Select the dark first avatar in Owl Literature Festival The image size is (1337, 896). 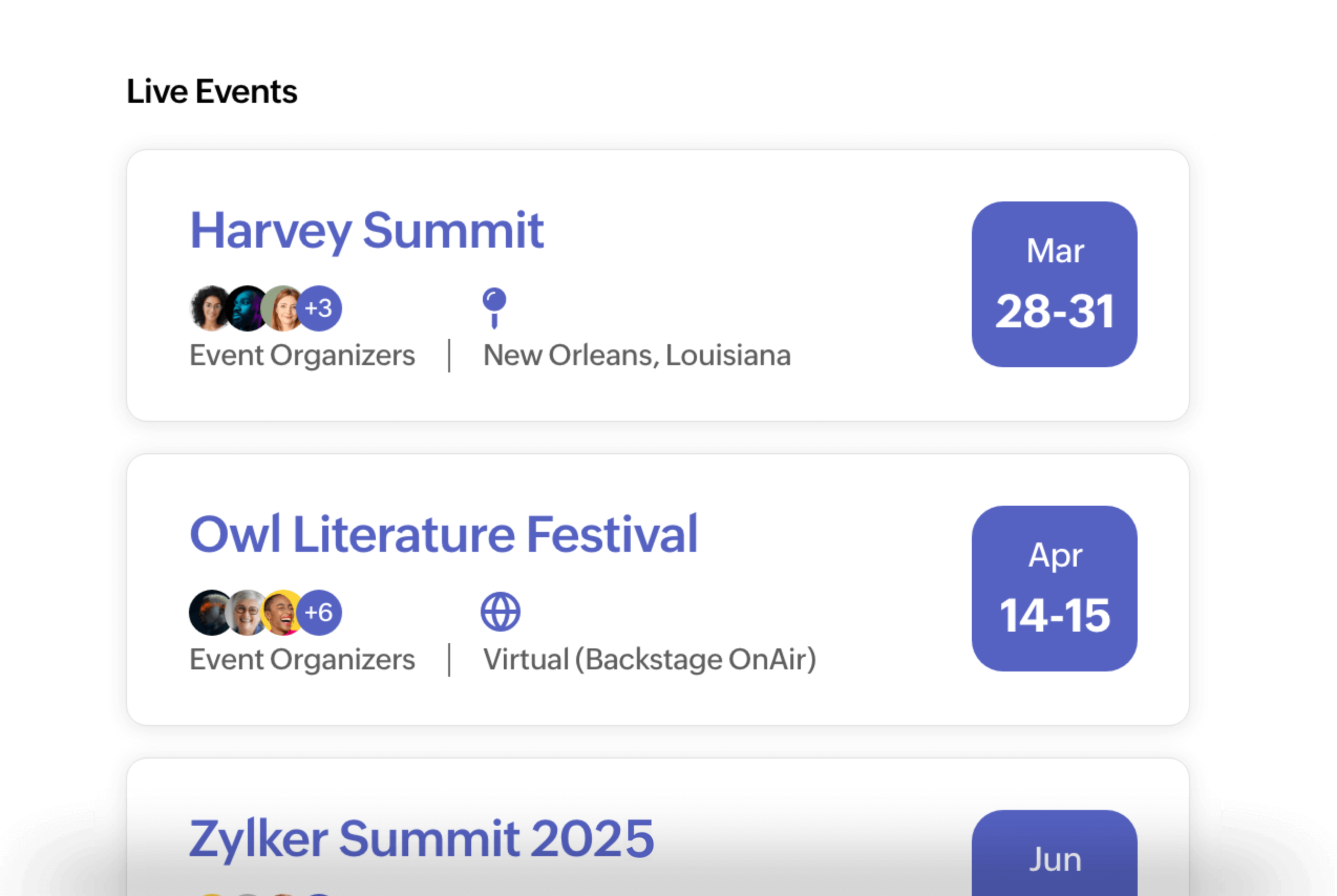209,613
